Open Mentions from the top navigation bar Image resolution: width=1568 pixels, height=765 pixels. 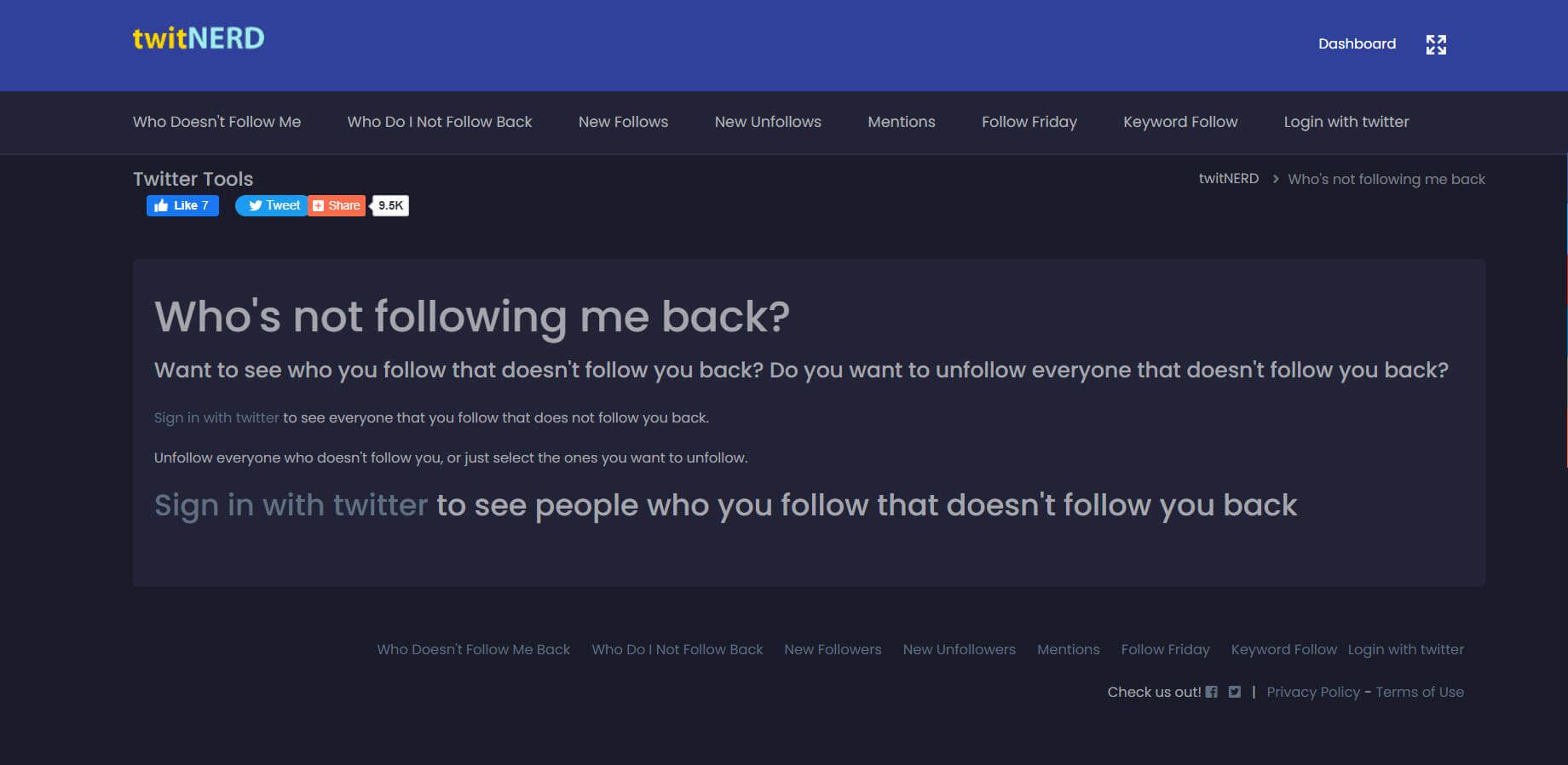(901, 122)
